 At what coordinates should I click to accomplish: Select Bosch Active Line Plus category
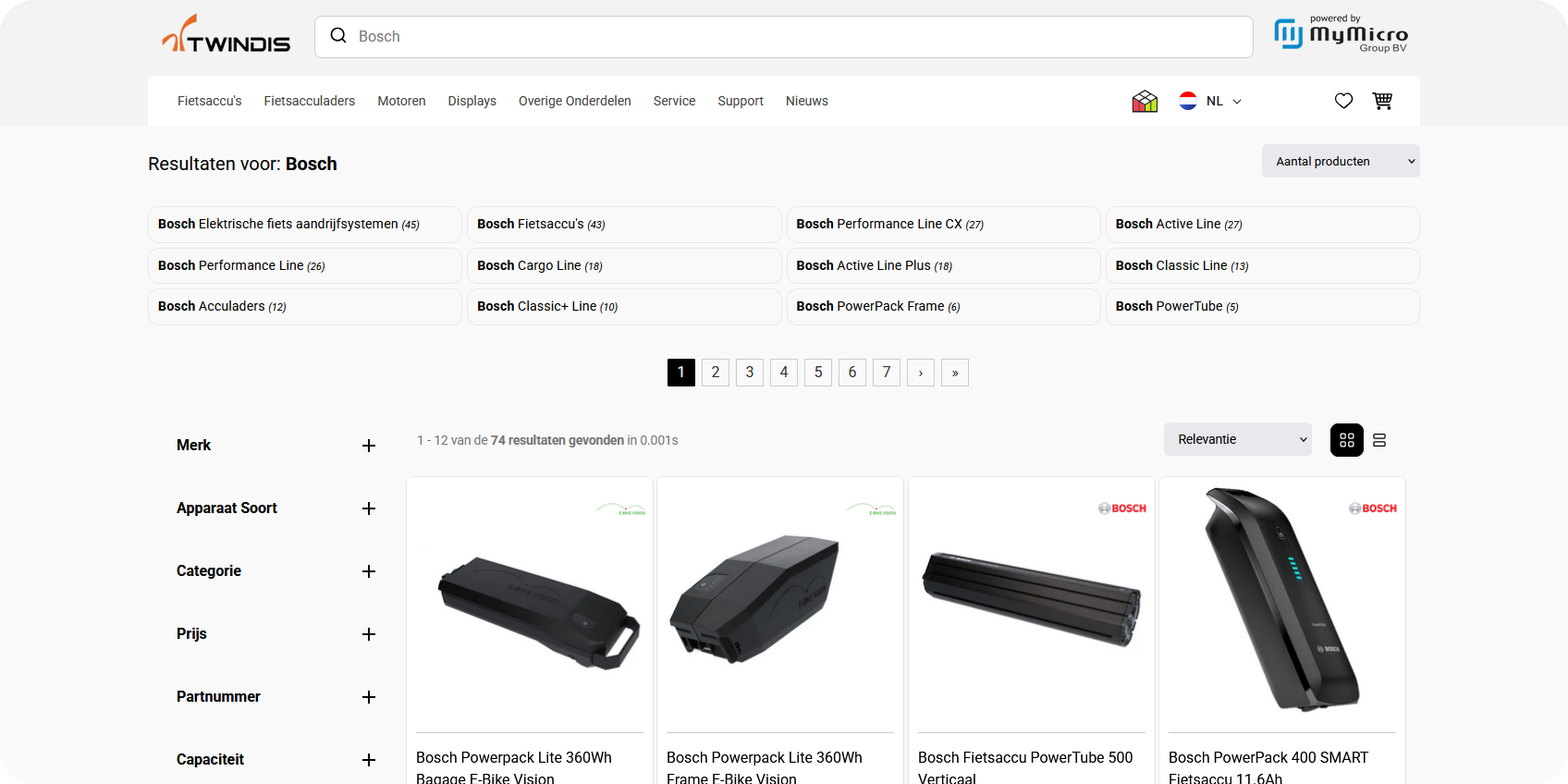tap(944, 265)
